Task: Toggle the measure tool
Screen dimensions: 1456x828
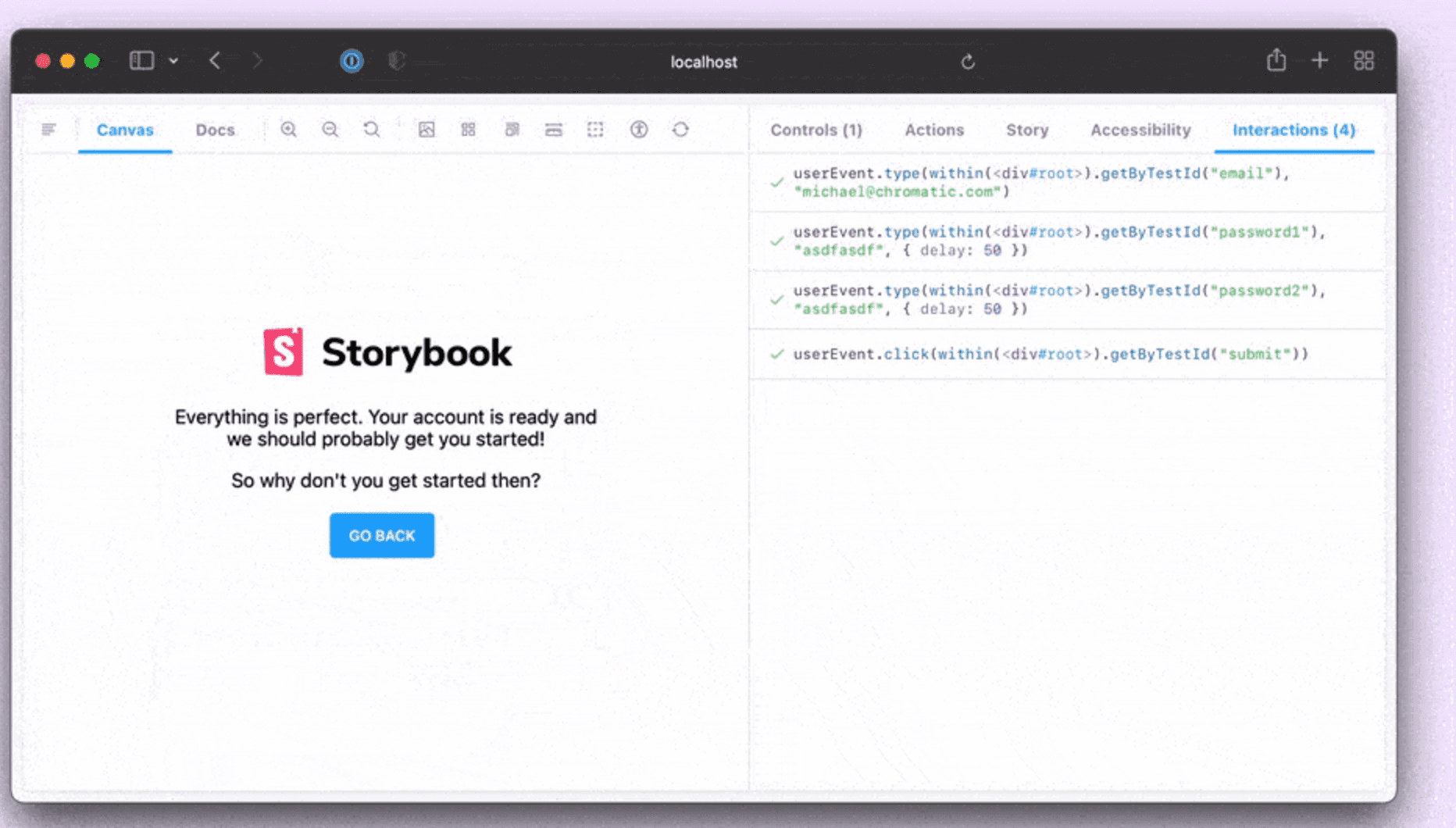Action: coord(554,130)
